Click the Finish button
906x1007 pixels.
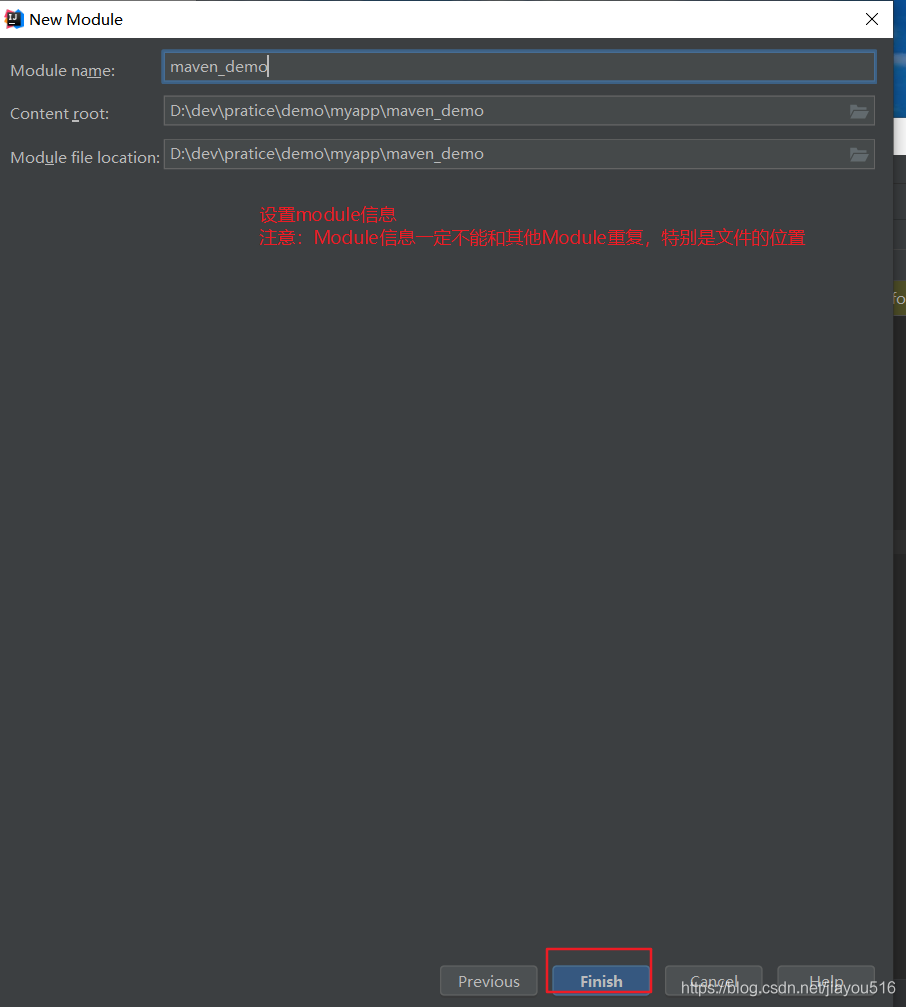click(x=601, y=981)
